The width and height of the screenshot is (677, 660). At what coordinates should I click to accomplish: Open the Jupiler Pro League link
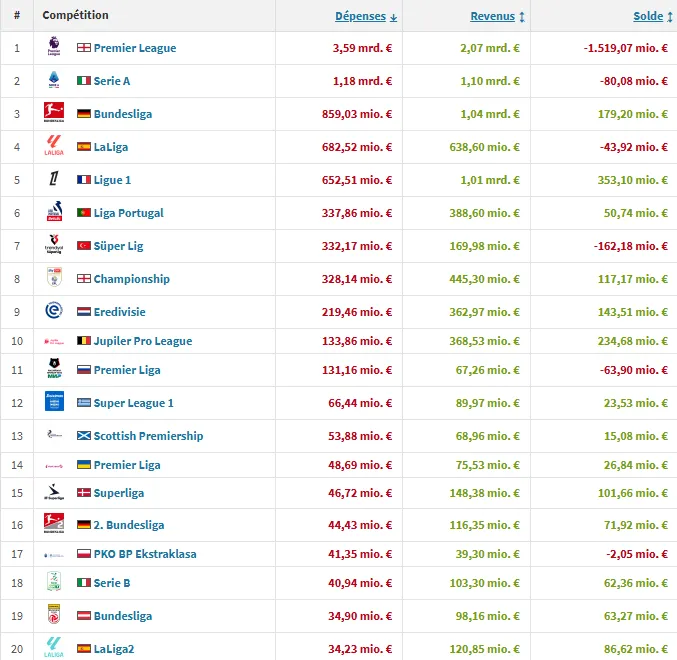[142, 341]
